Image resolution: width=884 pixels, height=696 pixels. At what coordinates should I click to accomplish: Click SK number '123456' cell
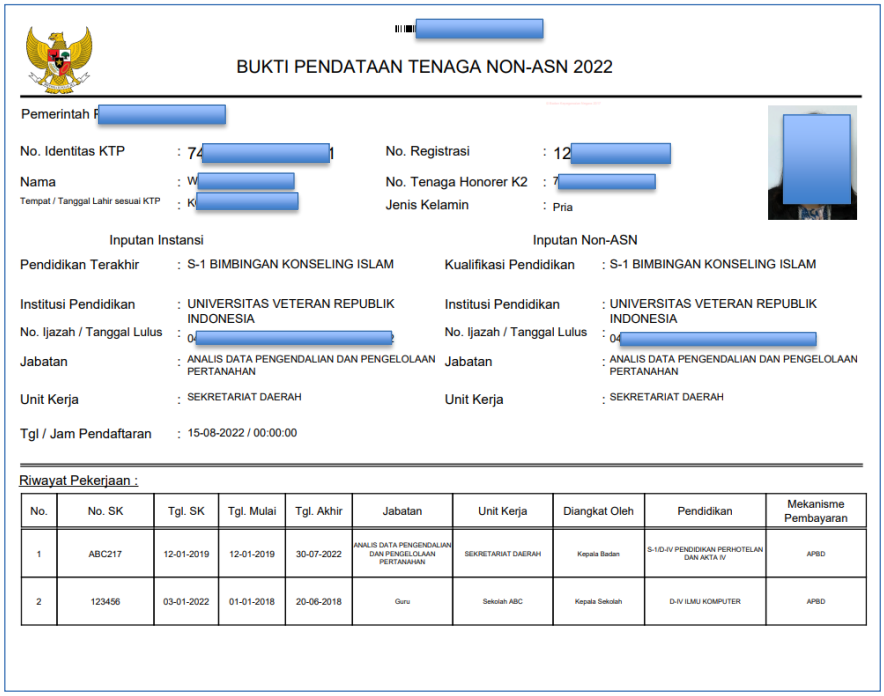coord(105,601)
